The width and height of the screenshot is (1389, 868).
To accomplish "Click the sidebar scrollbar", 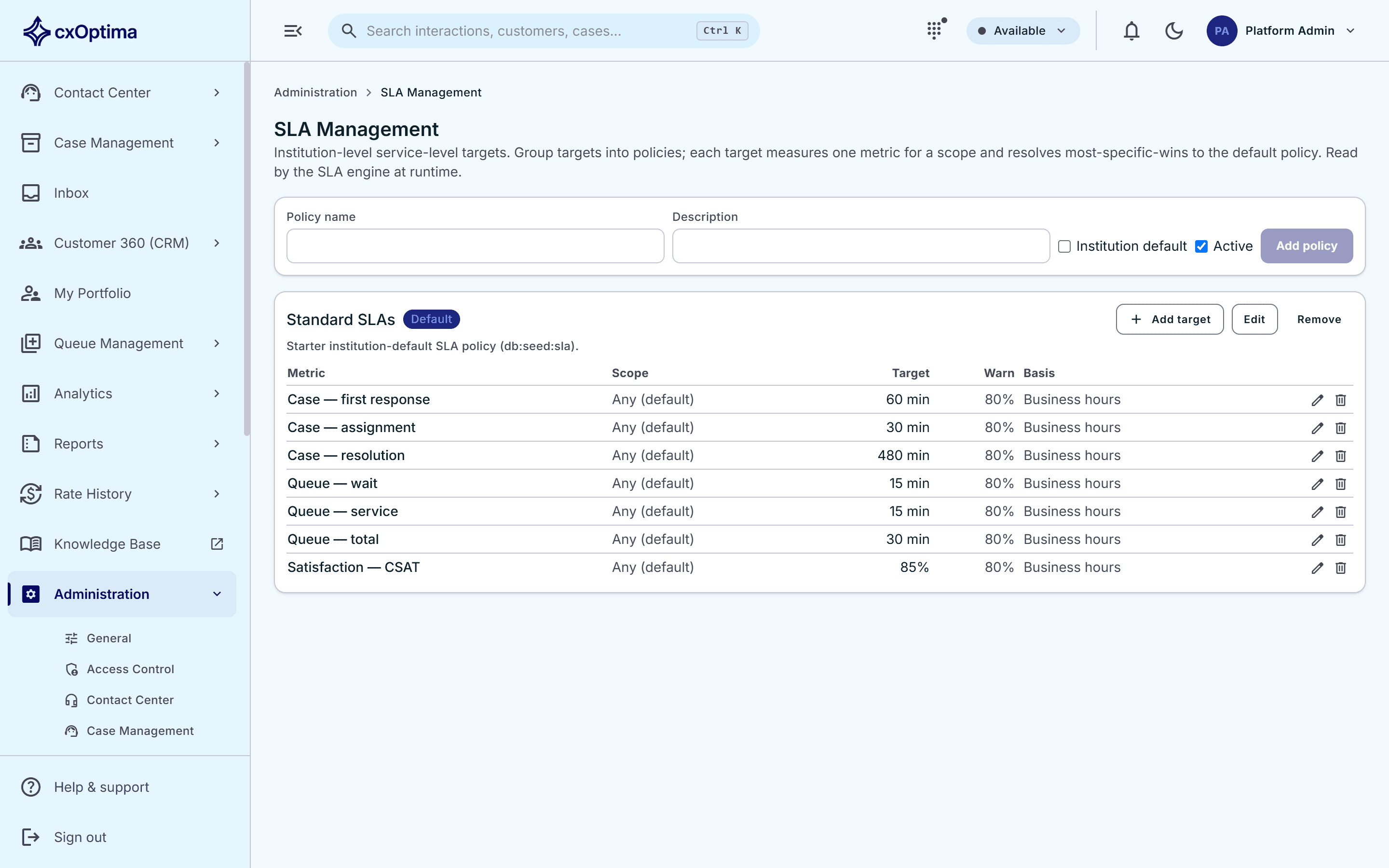I will 247,249.
